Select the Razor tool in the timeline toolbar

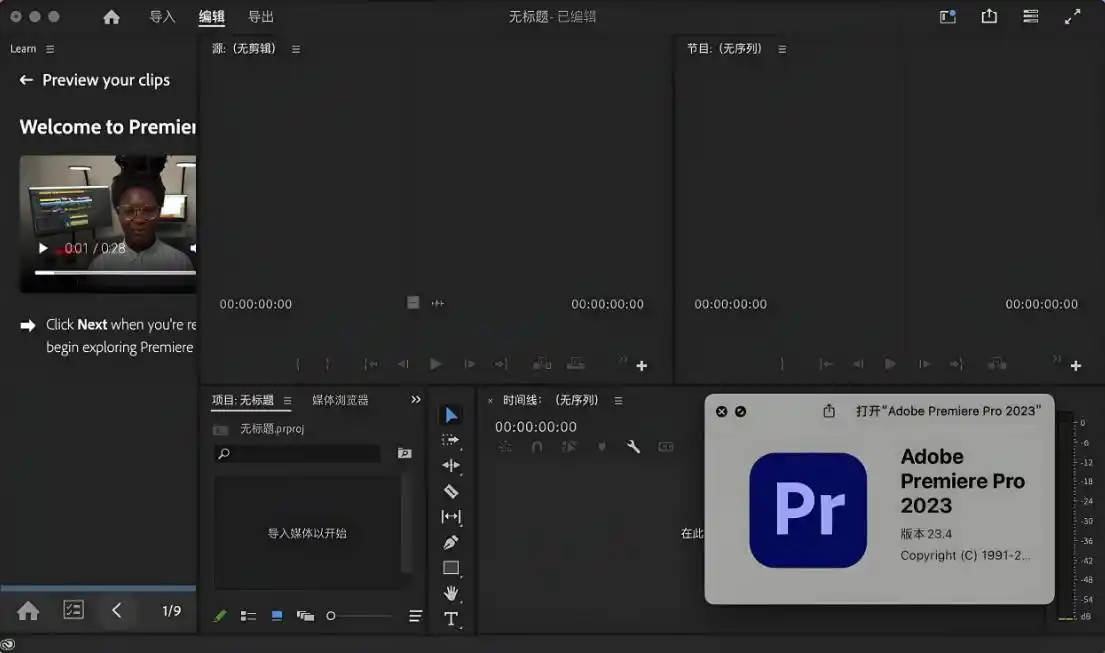click(451, 491)
